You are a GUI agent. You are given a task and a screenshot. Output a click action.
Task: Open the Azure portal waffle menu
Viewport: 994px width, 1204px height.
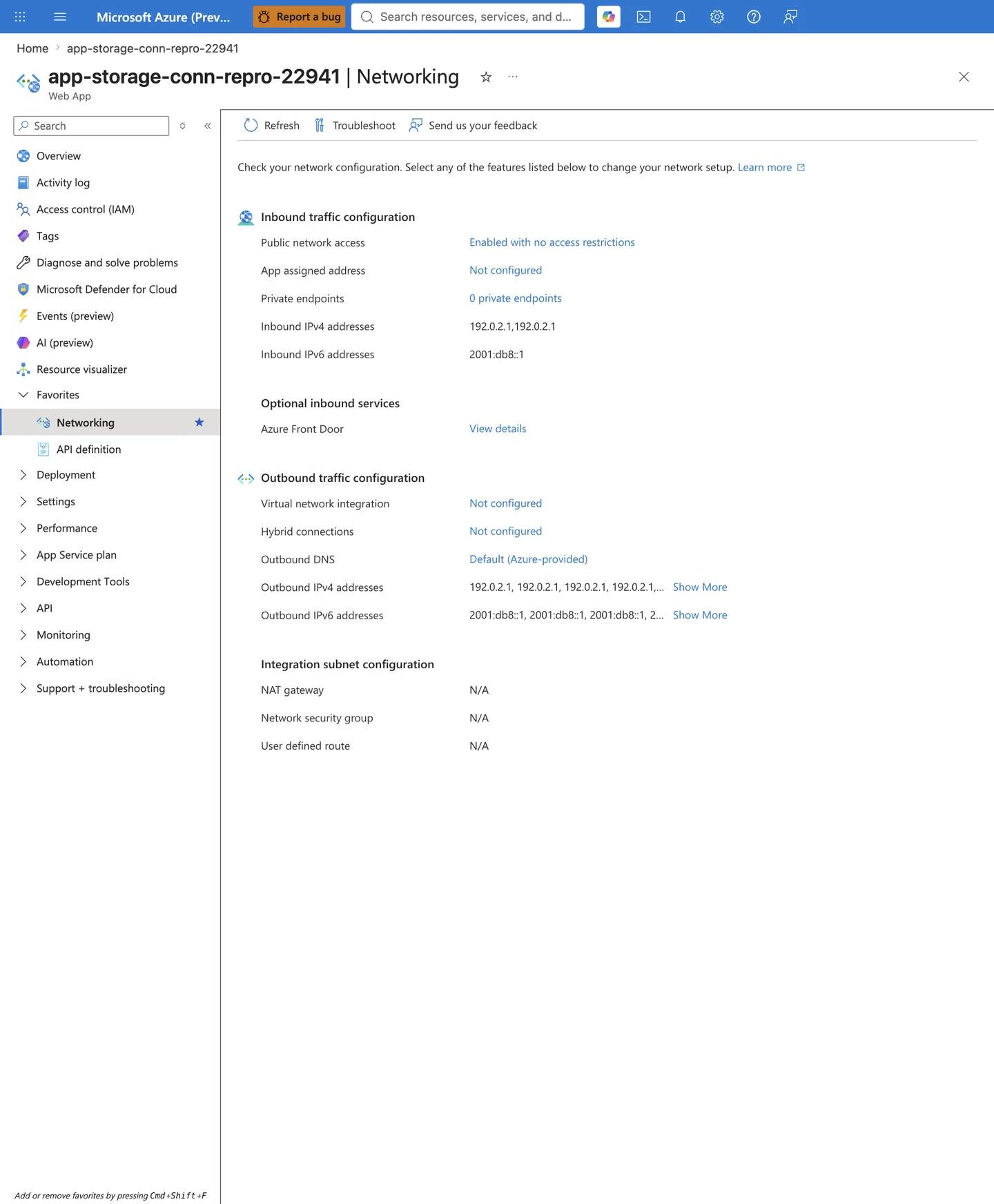(20, 17)
